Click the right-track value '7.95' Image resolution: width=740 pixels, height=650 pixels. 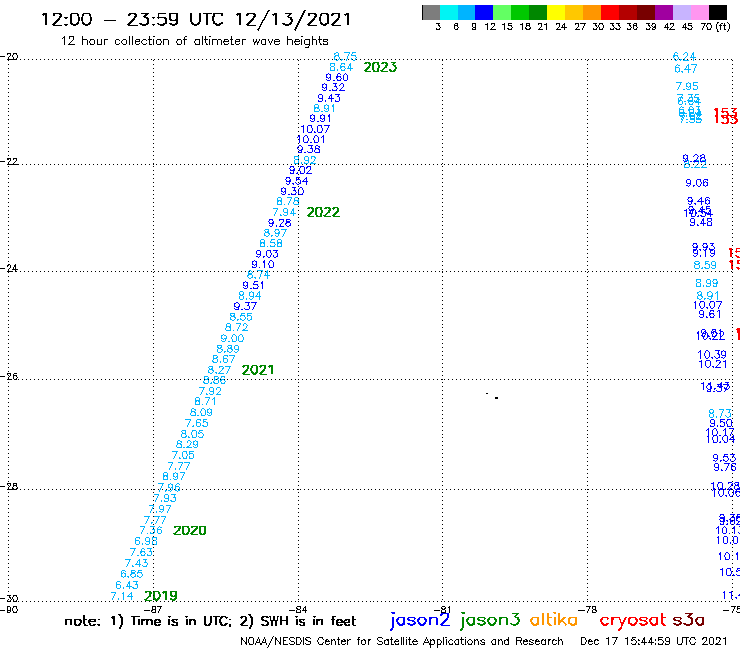(x=687, y=86)
